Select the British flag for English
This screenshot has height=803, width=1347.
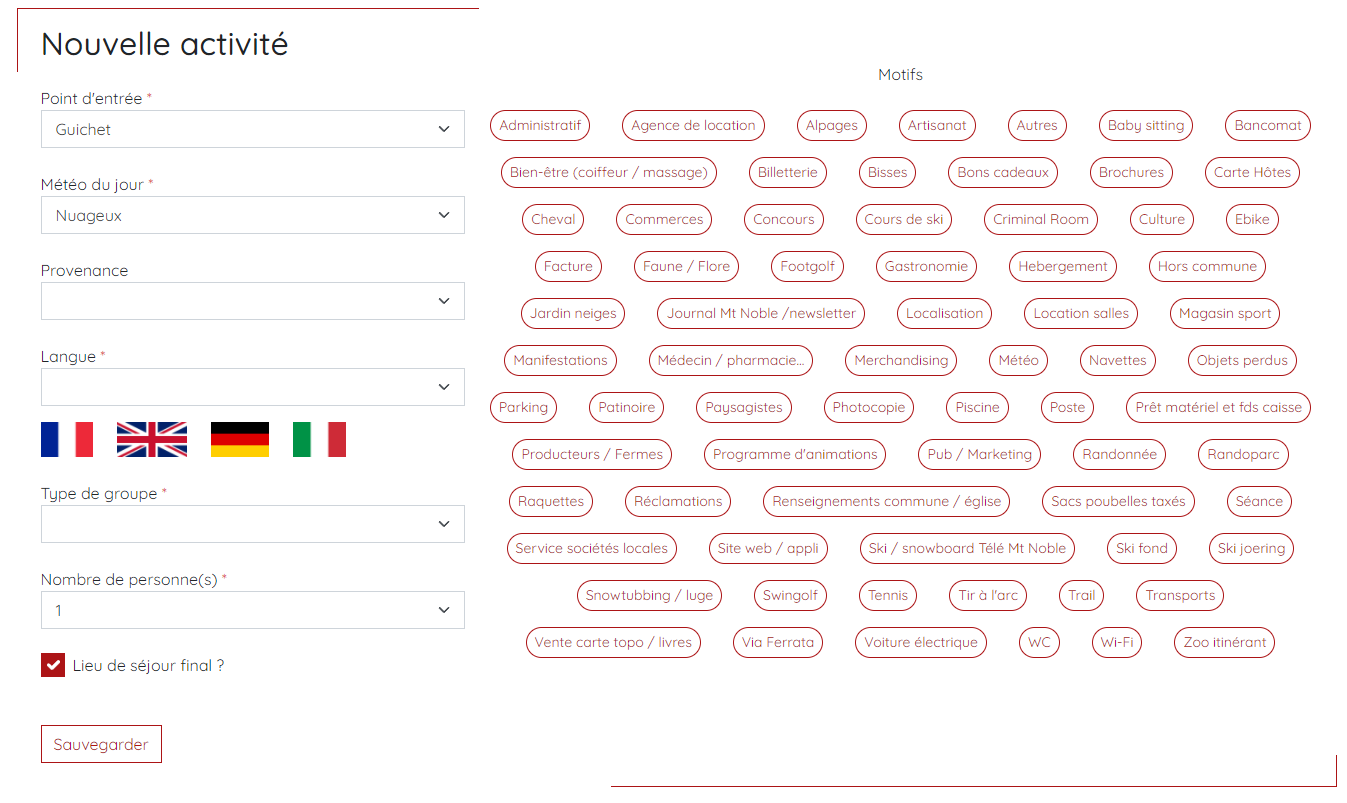[x=151, y=438]
